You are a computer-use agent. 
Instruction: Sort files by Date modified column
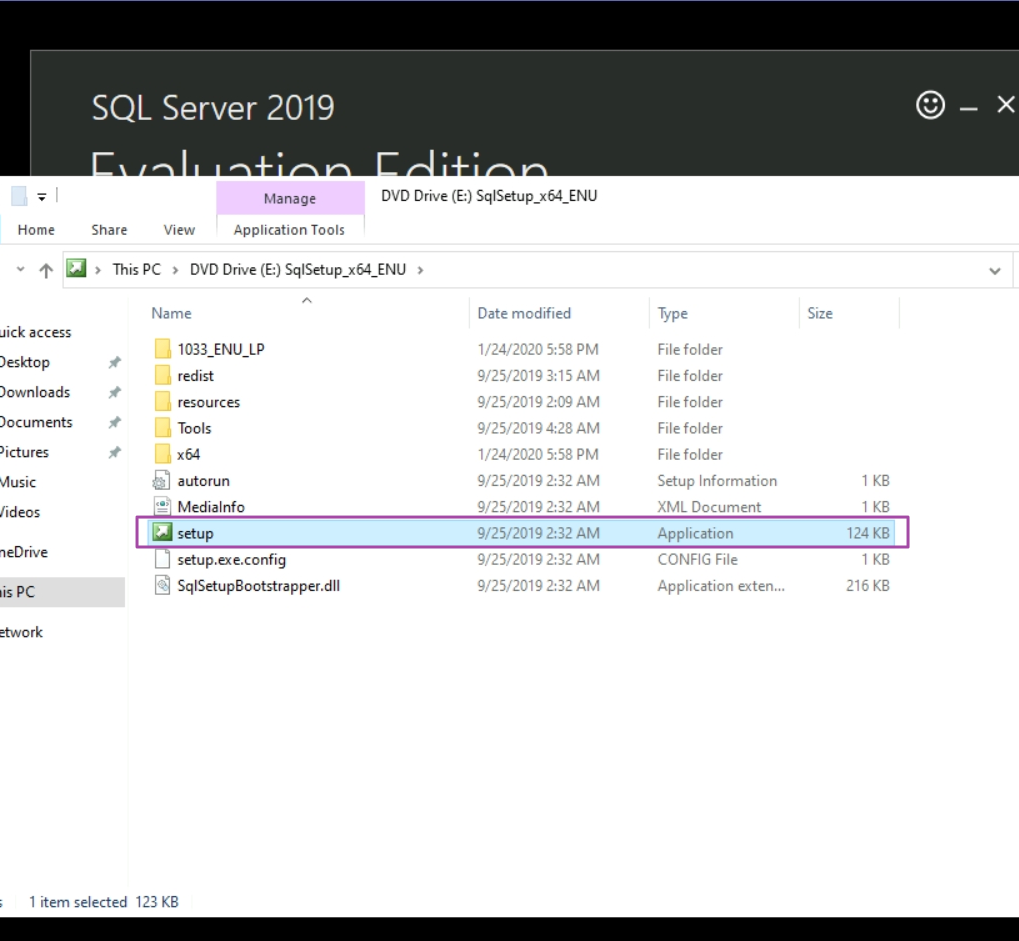click(524, 313)
